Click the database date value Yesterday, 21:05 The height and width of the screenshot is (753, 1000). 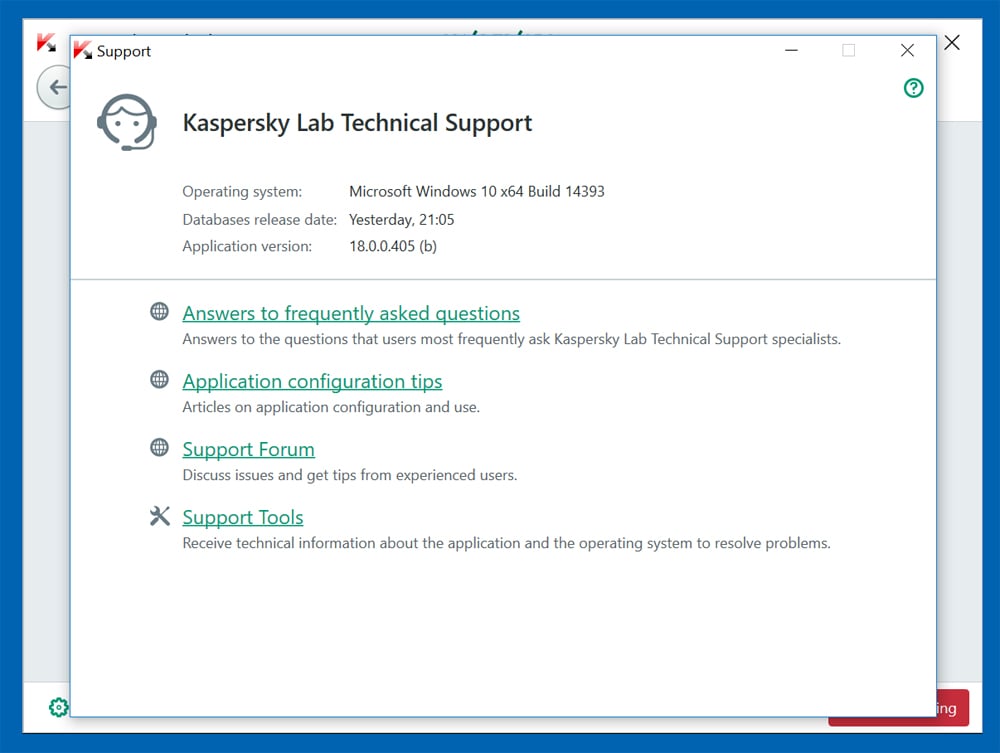pyautogui.click(x=402, y=219)
